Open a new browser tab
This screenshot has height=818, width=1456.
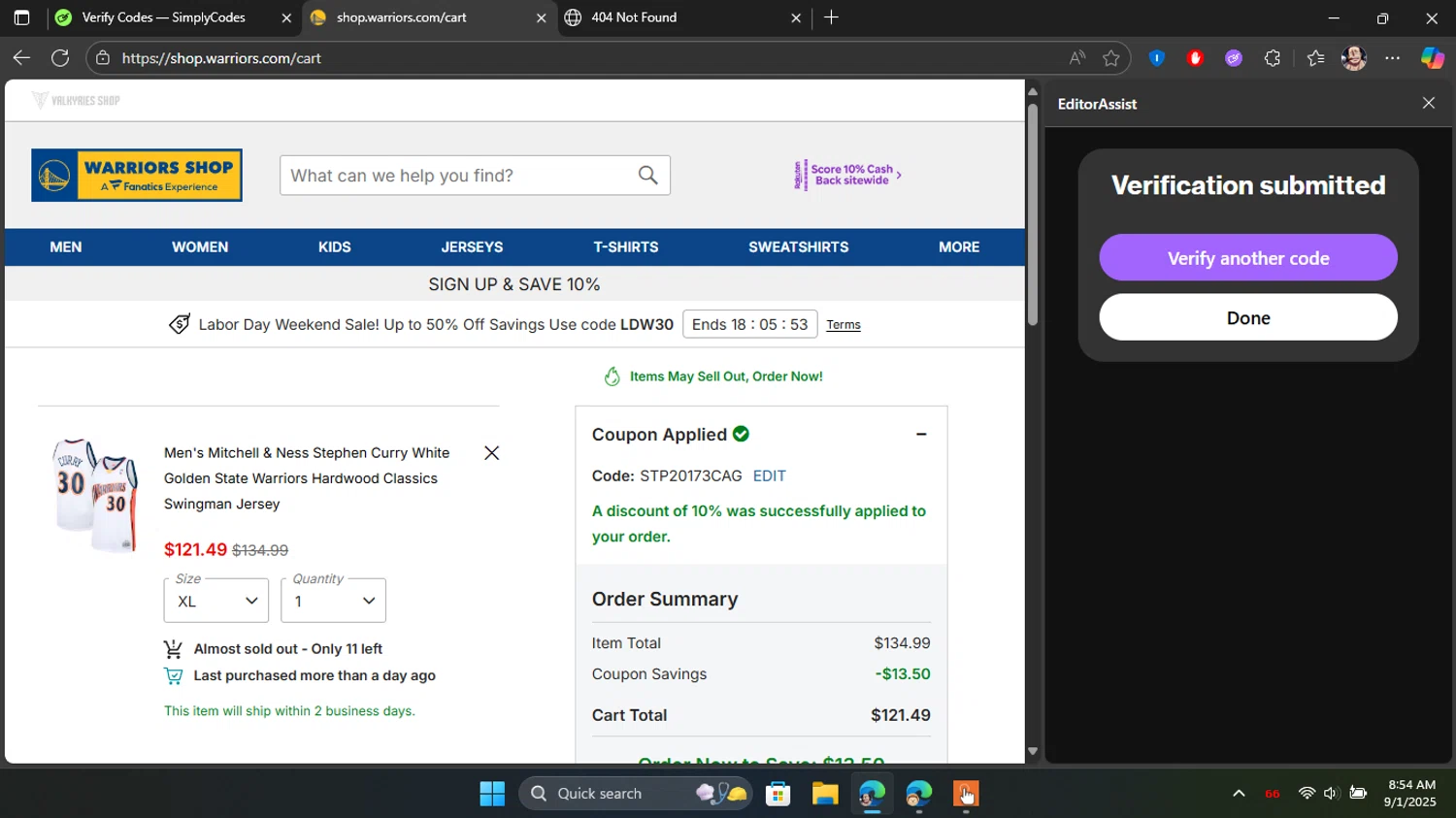[831, 17]
